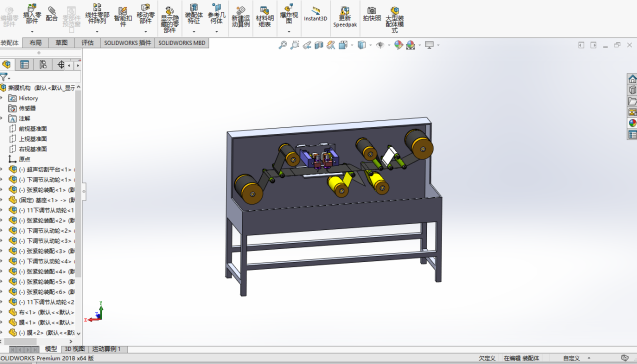Image resolution: width=637 pixels, height=364 pixels.
Task: Switch to the 3D 视图 bottom tab
Action: [x=74, y=349]
